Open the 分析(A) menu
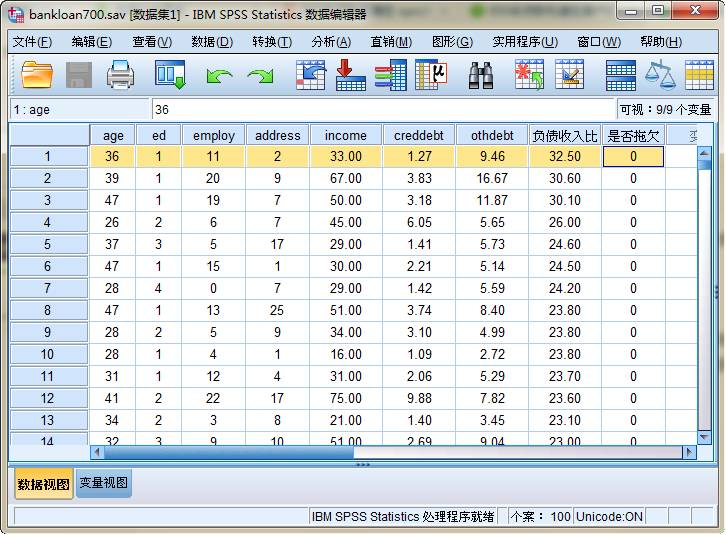This screenshot has height=535, width=726. 331,42
